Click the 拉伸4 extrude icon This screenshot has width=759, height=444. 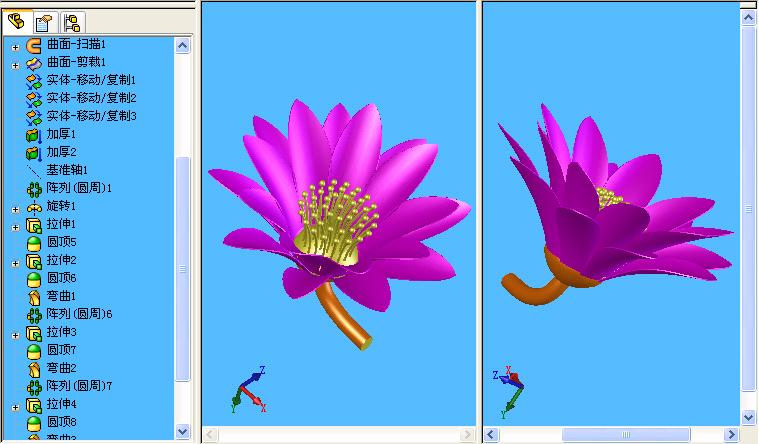pos(34,405)
